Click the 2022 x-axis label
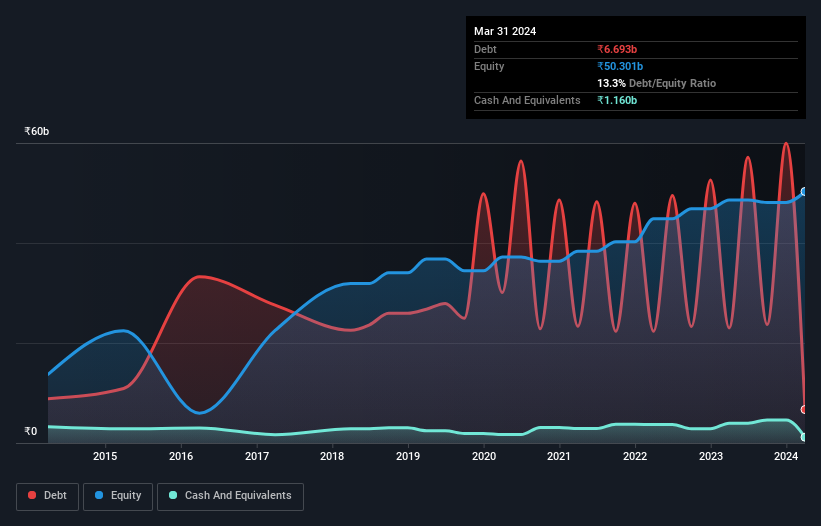 click(x=635, y=456)
